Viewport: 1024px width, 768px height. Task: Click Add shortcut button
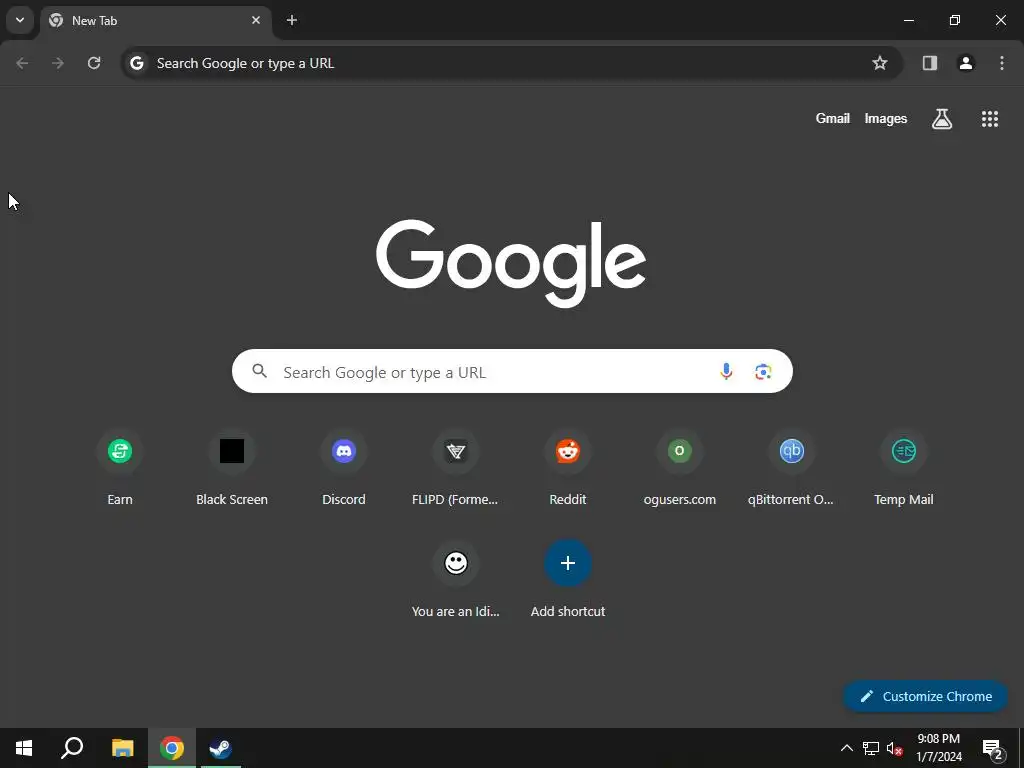point(568,580)
